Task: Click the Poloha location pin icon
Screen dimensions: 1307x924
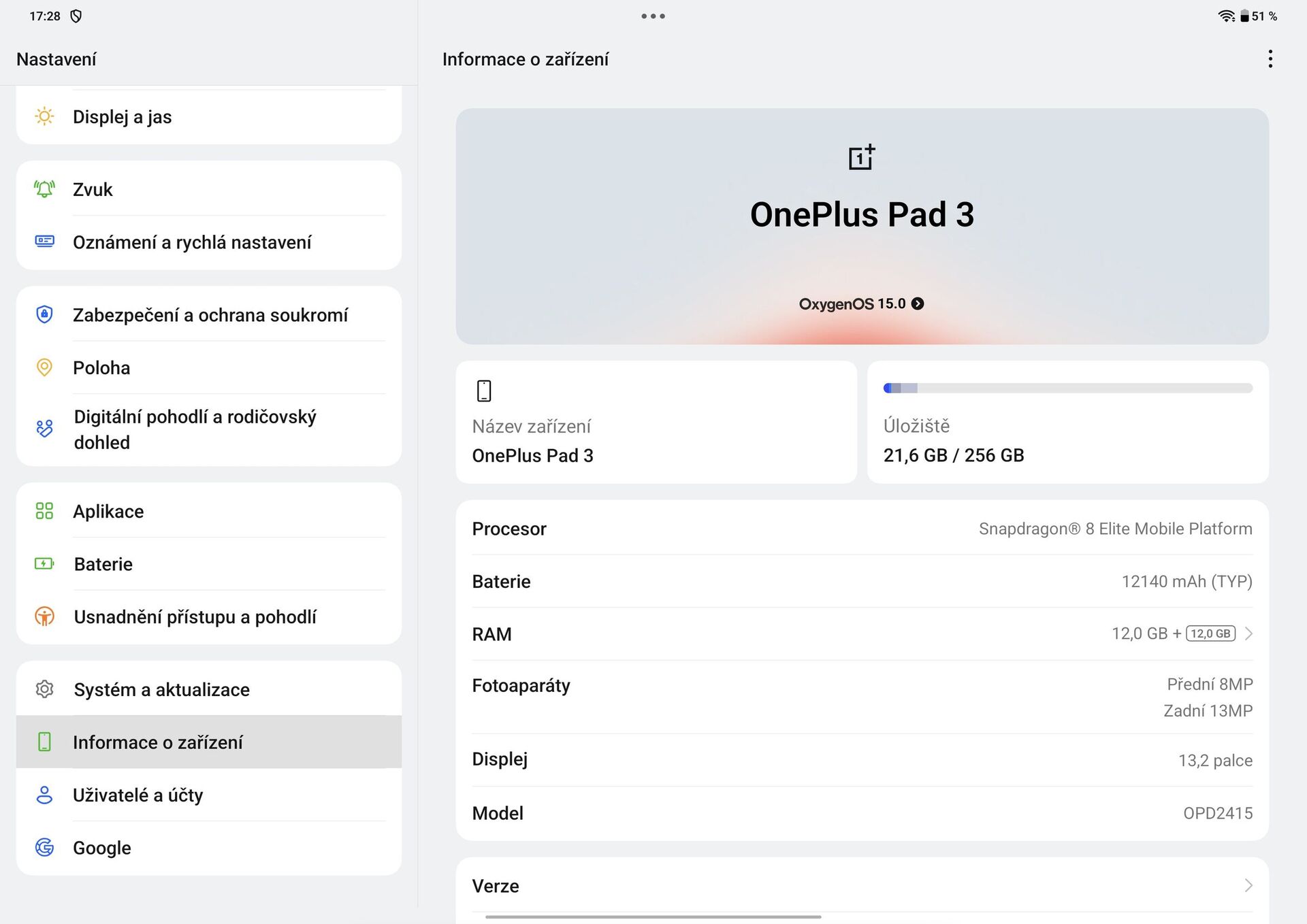Action: click(44, 367)
